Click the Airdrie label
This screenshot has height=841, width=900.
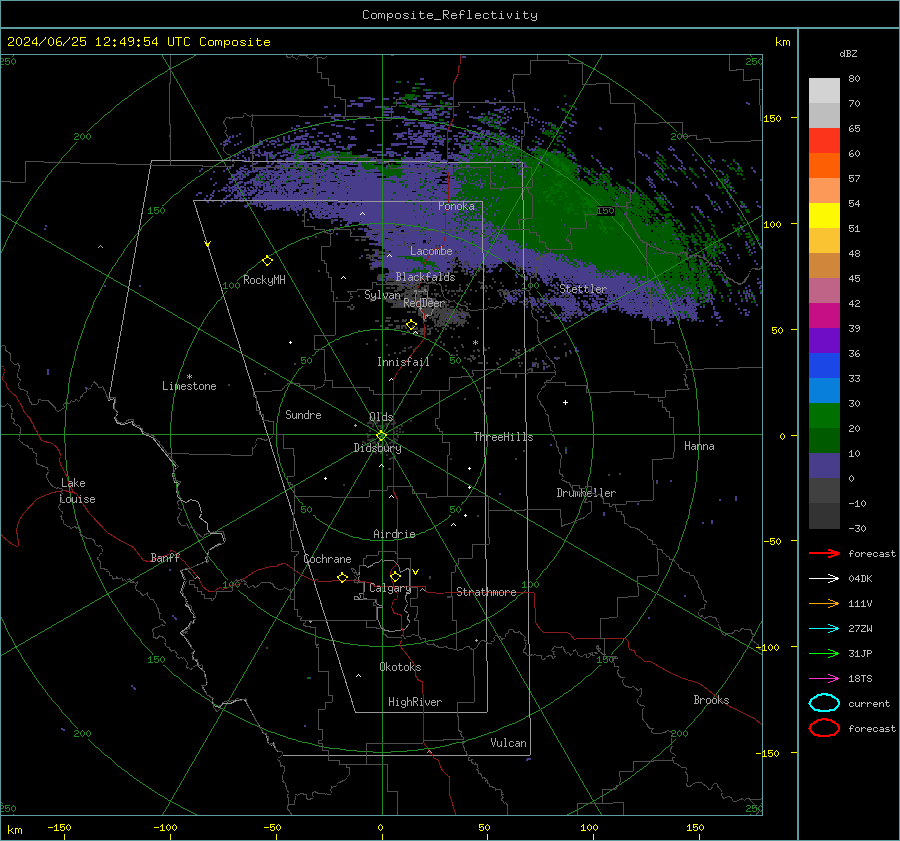(x=394, y=534)
